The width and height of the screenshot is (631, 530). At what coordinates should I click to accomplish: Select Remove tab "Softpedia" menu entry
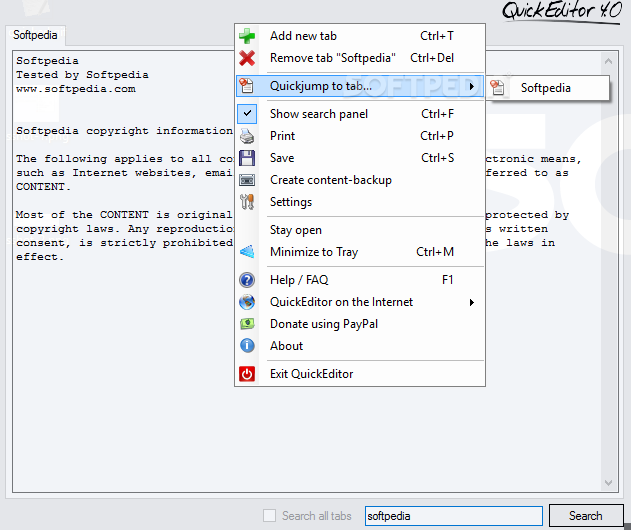(x=360, y=58)
